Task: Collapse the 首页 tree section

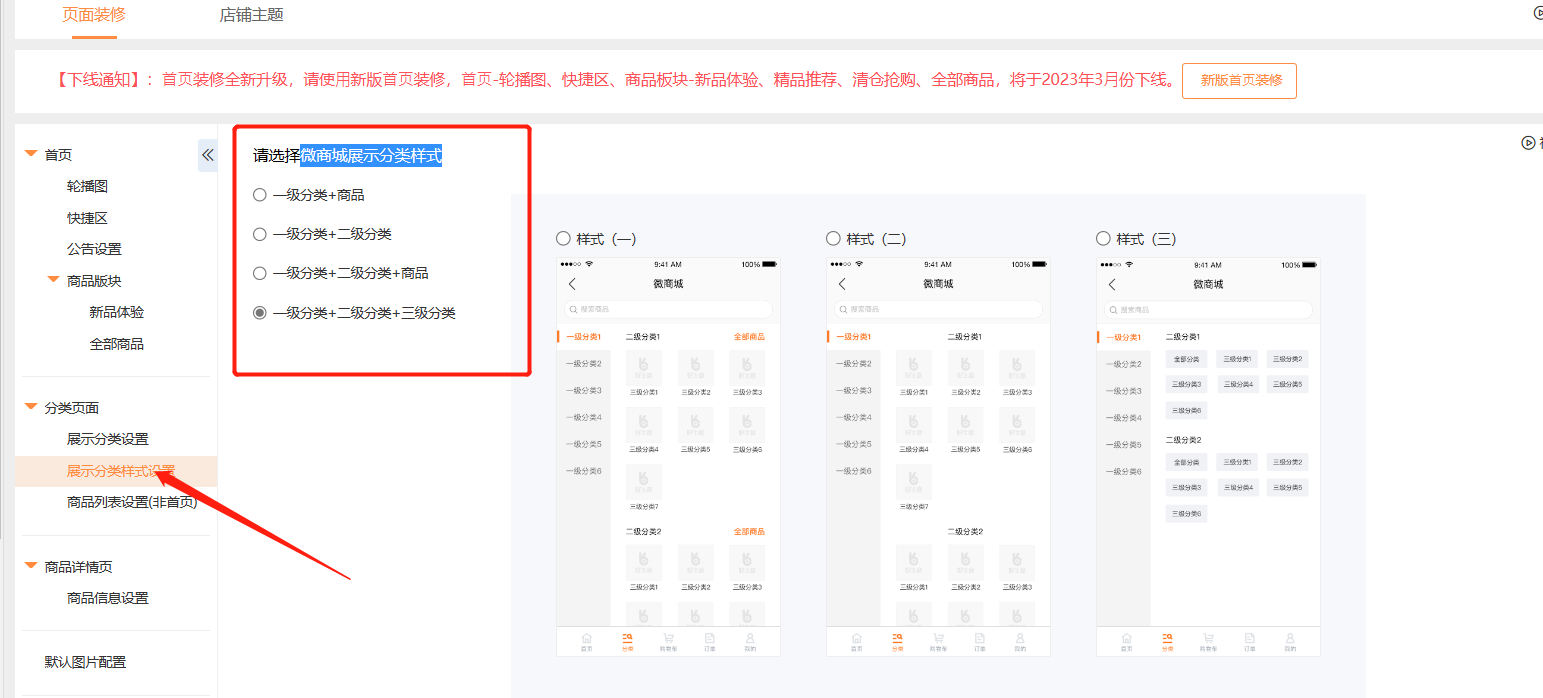Action: [31, 154]
